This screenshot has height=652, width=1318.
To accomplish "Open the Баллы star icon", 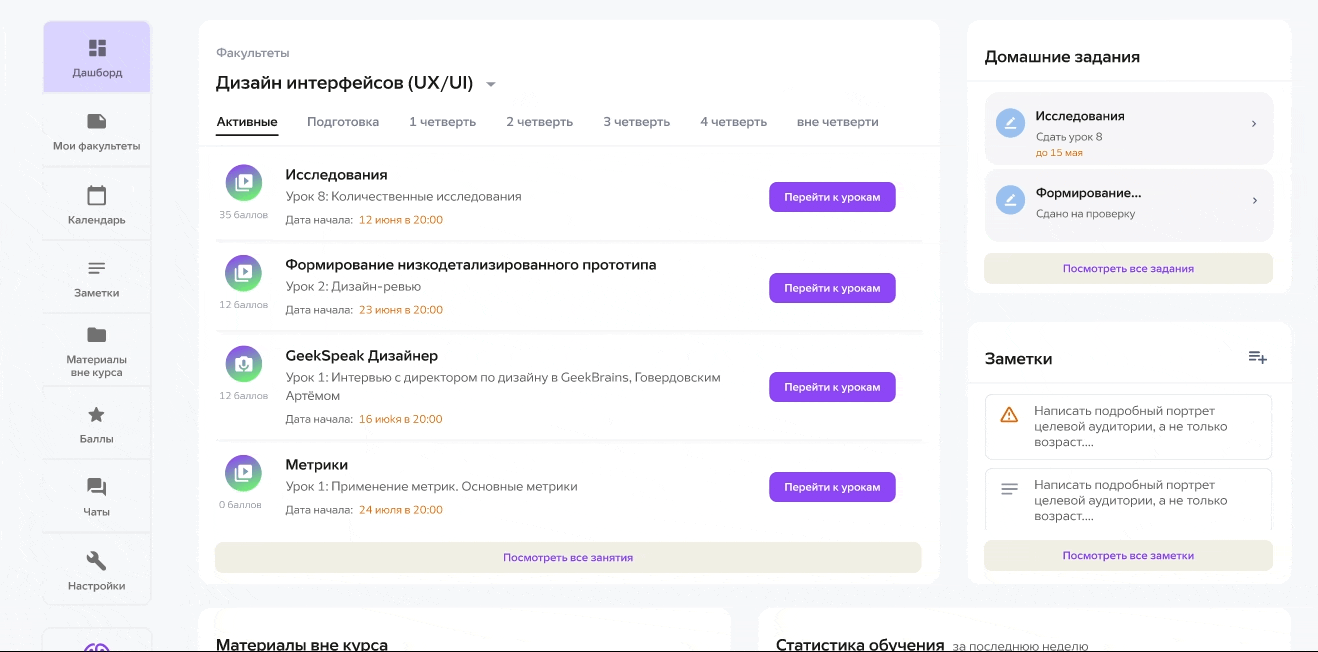I will (96, 421).
